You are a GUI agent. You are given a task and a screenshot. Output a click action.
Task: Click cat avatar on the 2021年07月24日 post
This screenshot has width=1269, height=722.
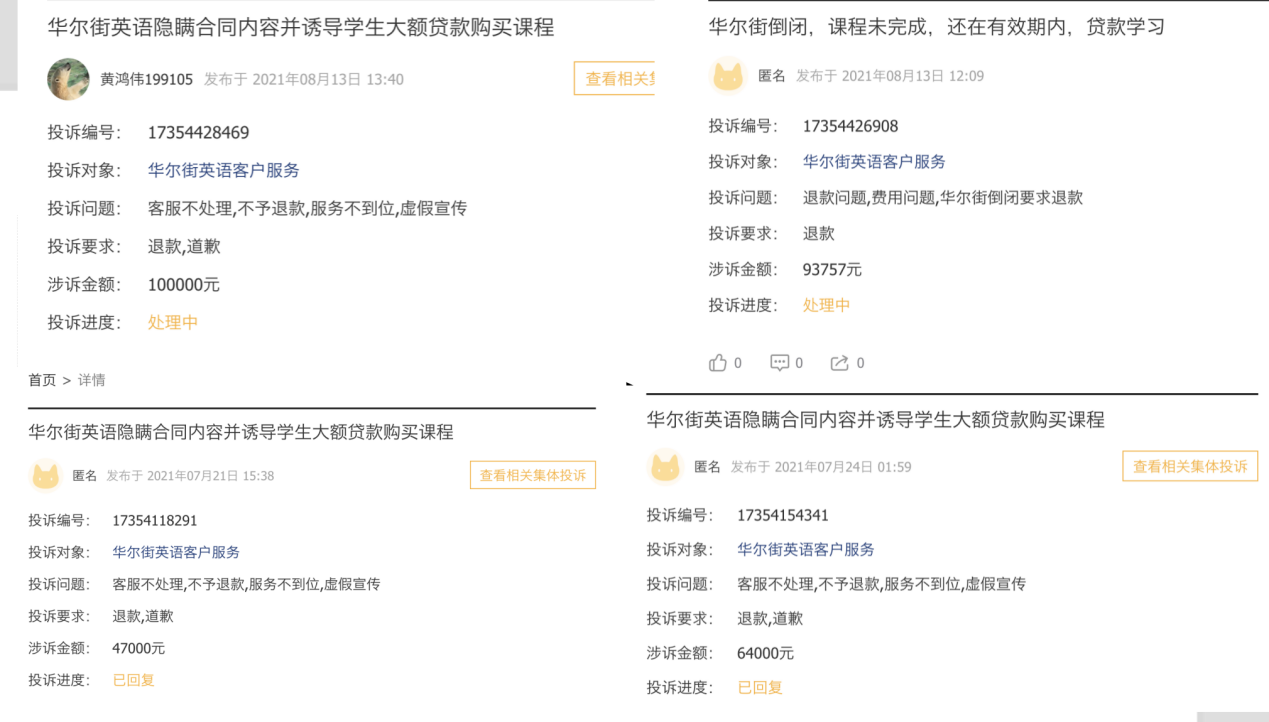[665, 467]
